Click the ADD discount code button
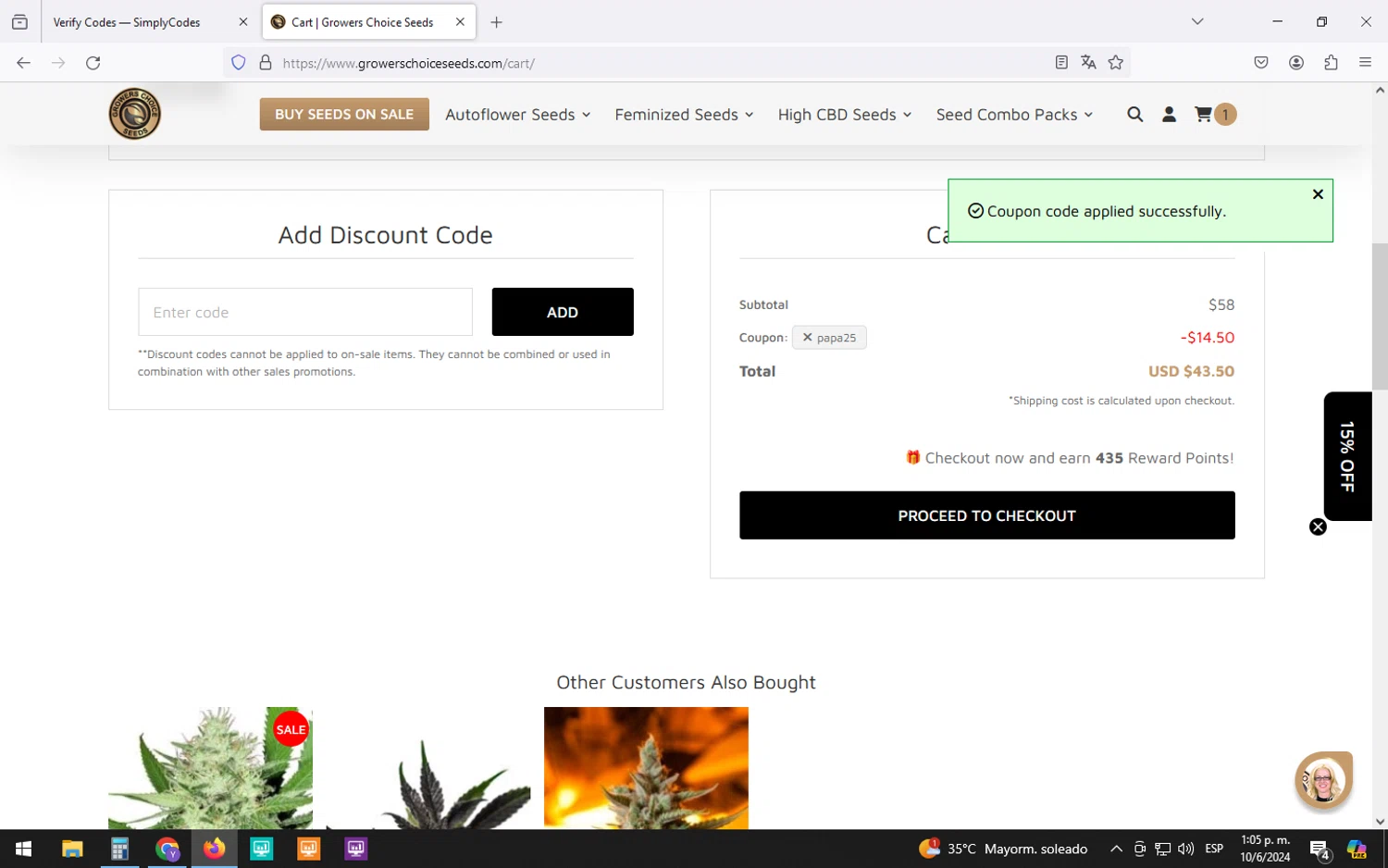 click(x=563, y=312)
